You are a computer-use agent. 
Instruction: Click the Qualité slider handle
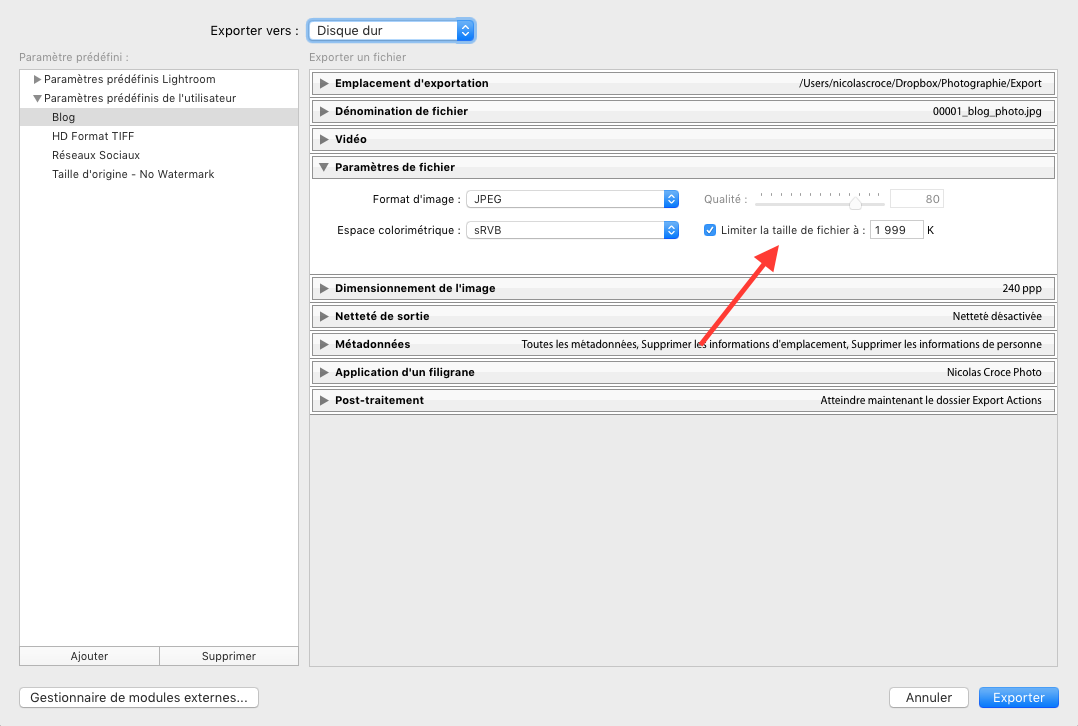pyautogui.click(x=855, y=202)
